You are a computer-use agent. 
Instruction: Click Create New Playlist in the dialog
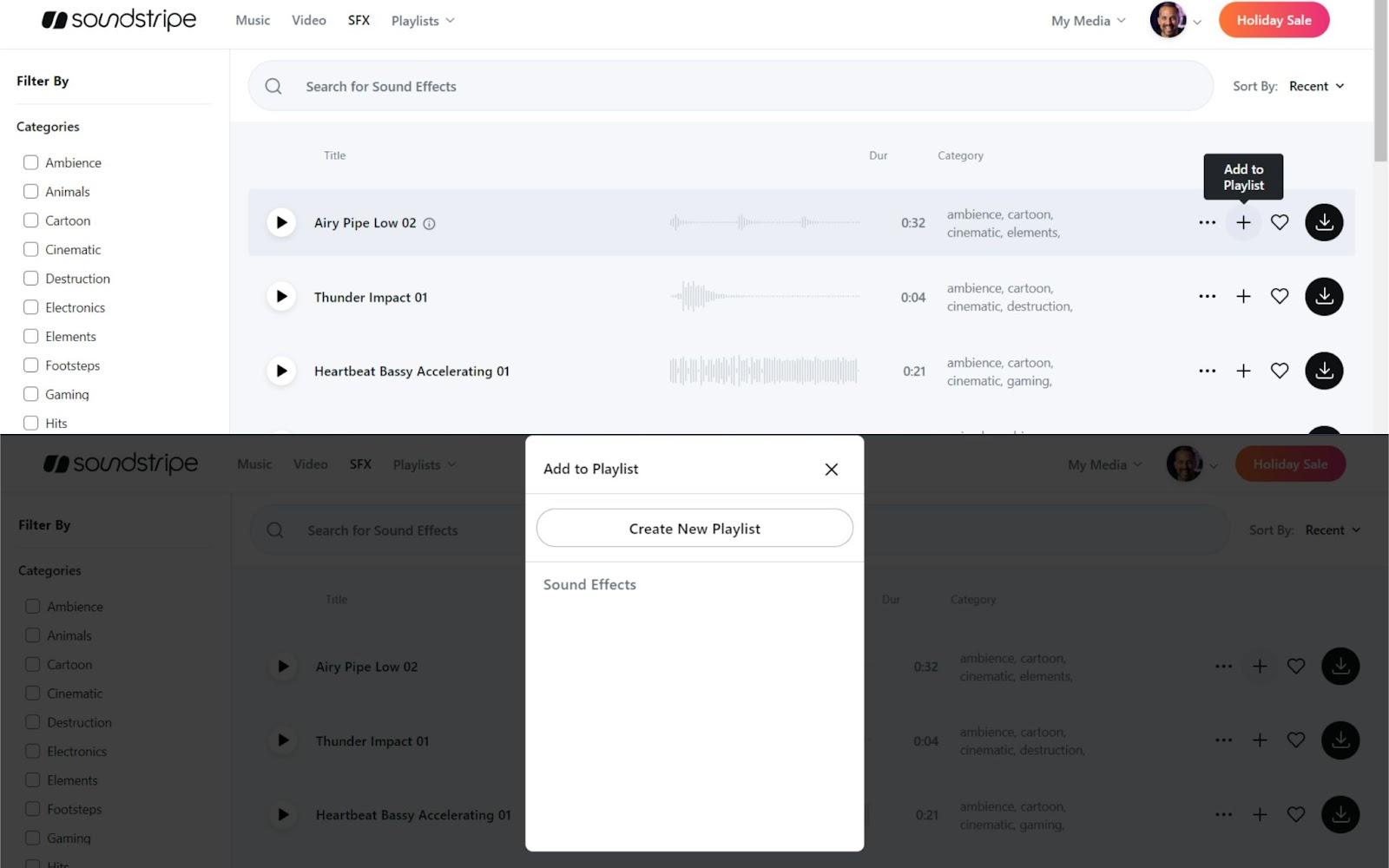694,529
